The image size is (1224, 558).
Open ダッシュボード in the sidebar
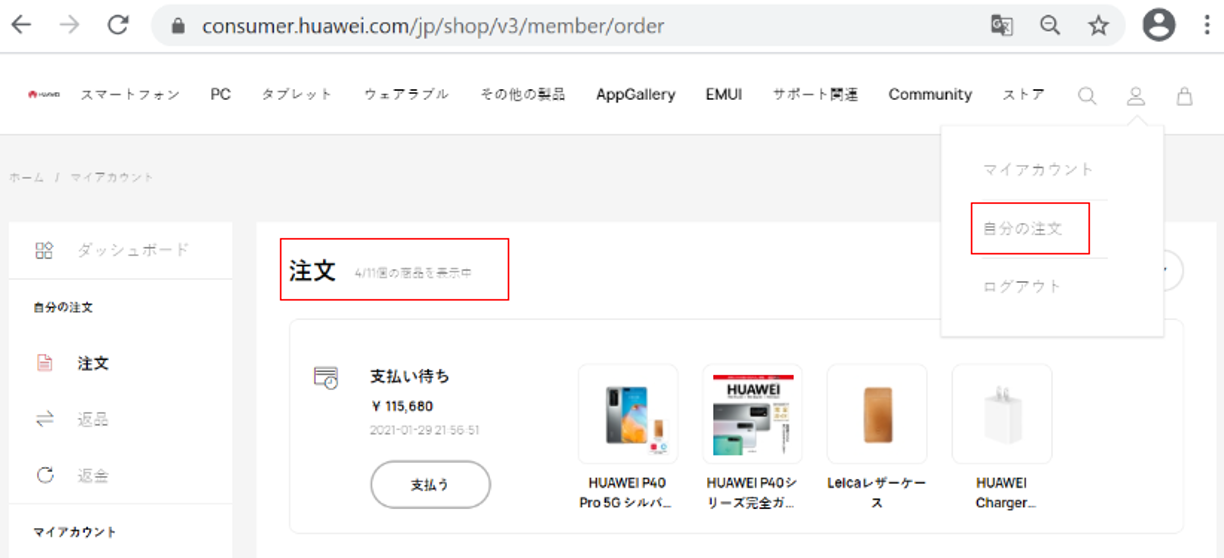pyautogui.click(x=133, y=250)
